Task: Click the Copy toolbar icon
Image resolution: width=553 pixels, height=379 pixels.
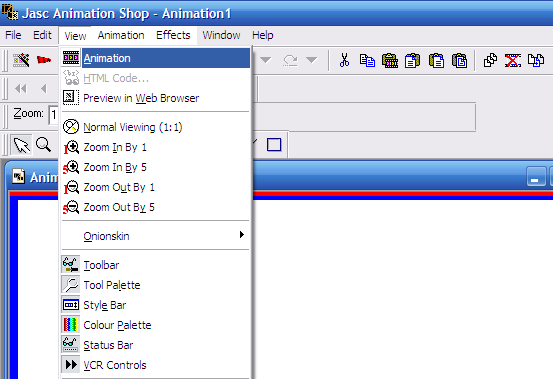Action: pos(367,60)
